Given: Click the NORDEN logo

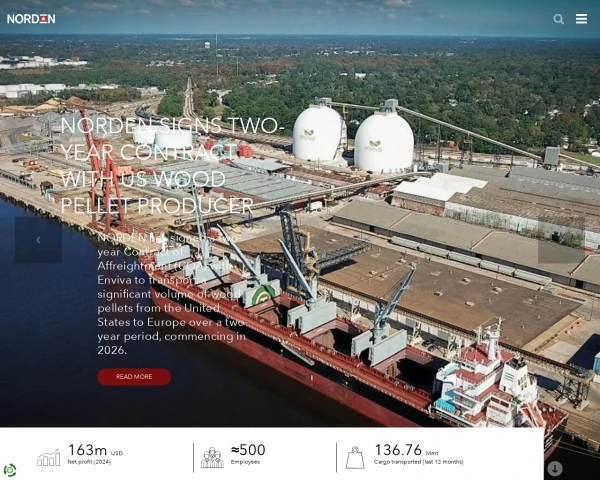Looking at the screenshot, I should pyautogui.click(x=31, y=19).
